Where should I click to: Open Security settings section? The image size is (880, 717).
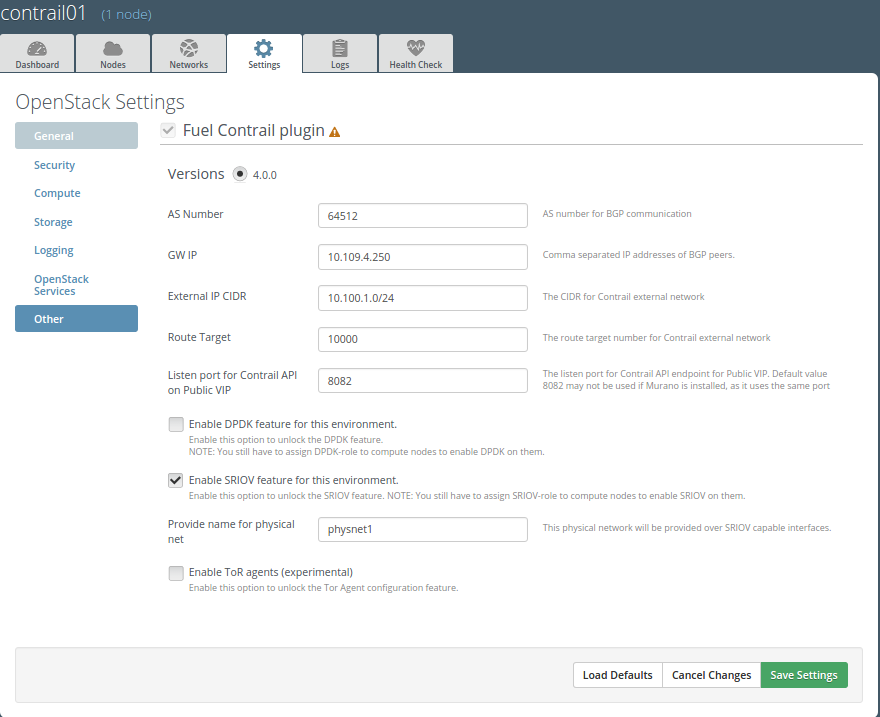click(54, 165)
